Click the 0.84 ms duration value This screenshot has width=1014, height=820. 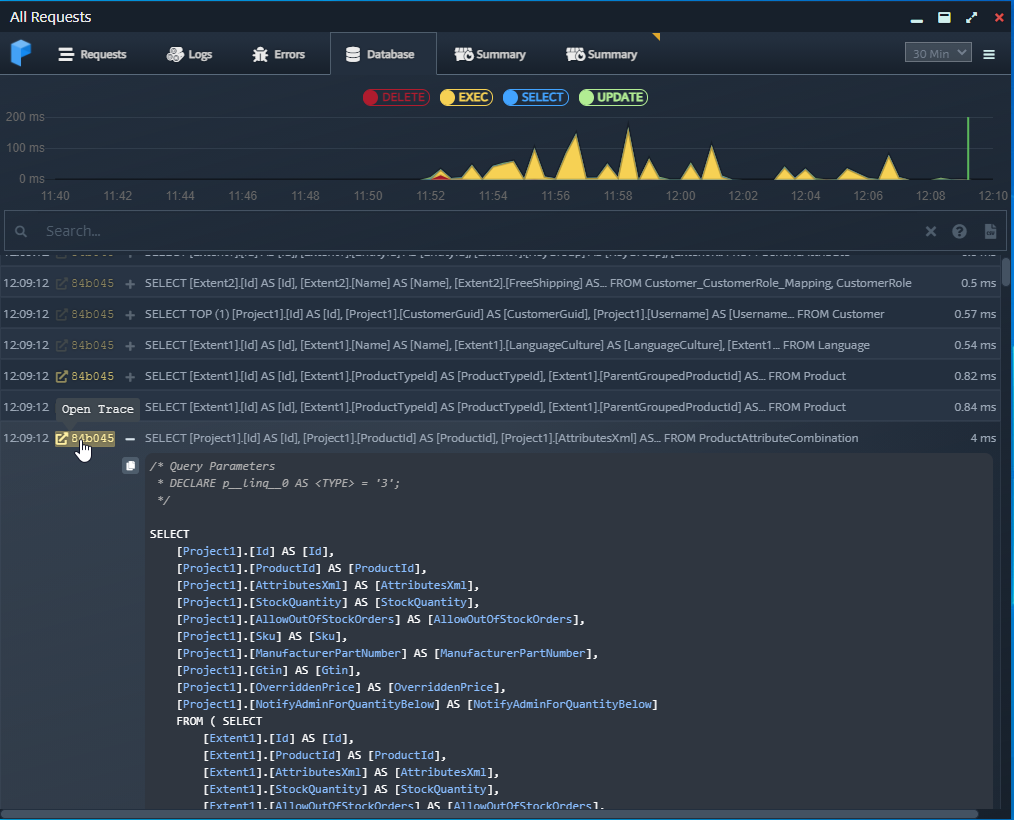tap(975, 407)
